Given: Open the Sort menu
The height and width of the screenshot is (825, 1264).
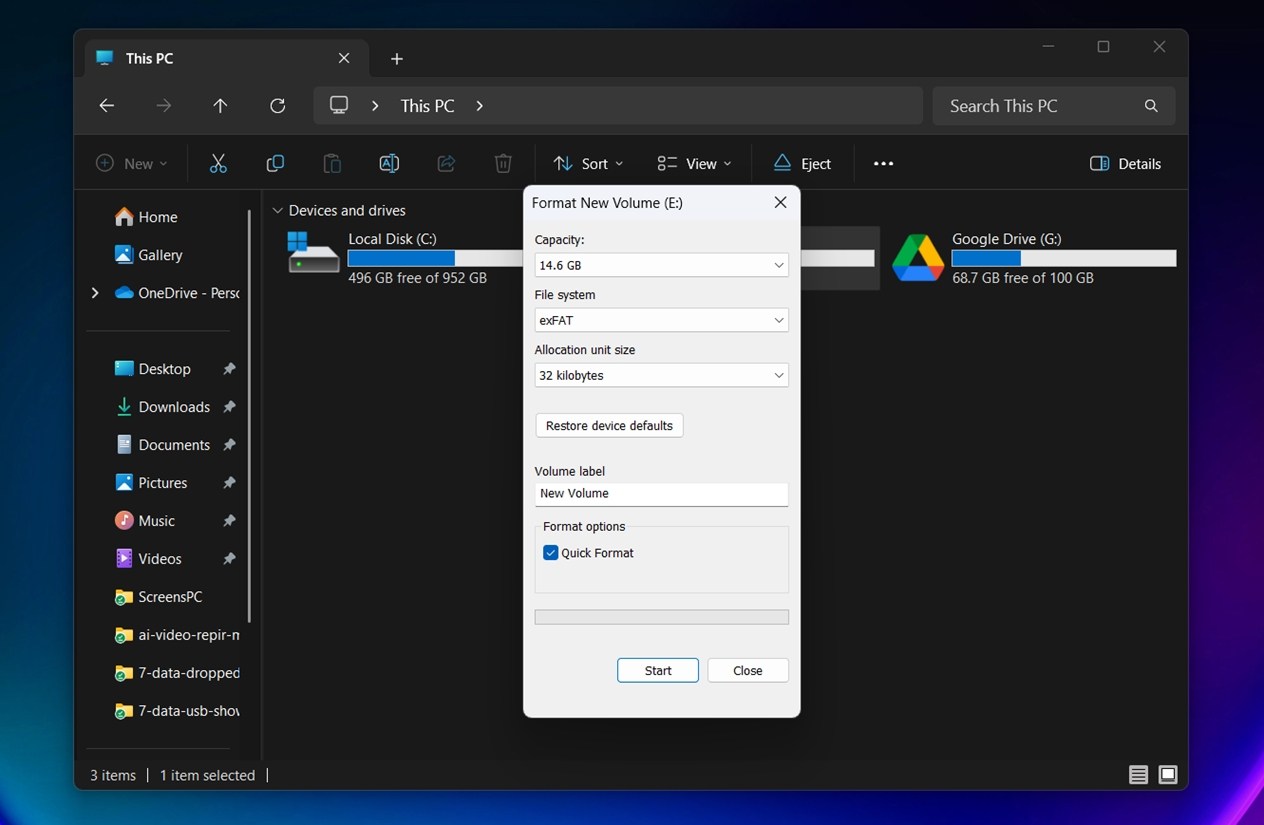Looking at the screenshot, I should click(x=588, y=164).
